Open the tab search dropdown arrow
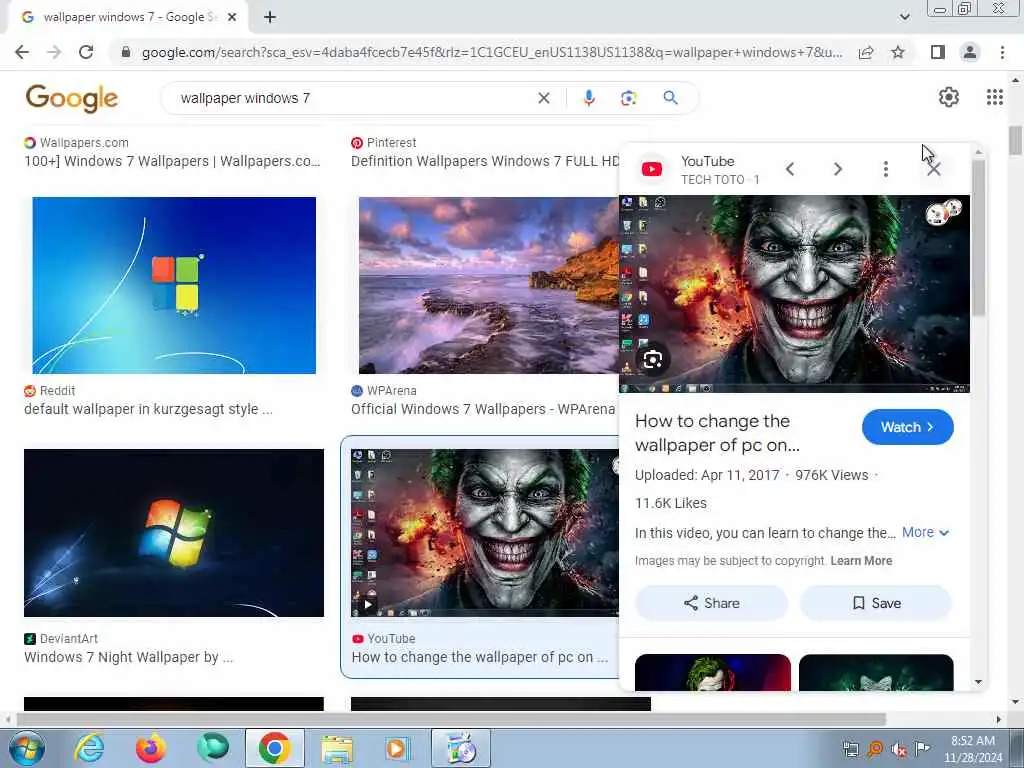This screenshot has width=1024, height=768. click(x=904, y=17)
